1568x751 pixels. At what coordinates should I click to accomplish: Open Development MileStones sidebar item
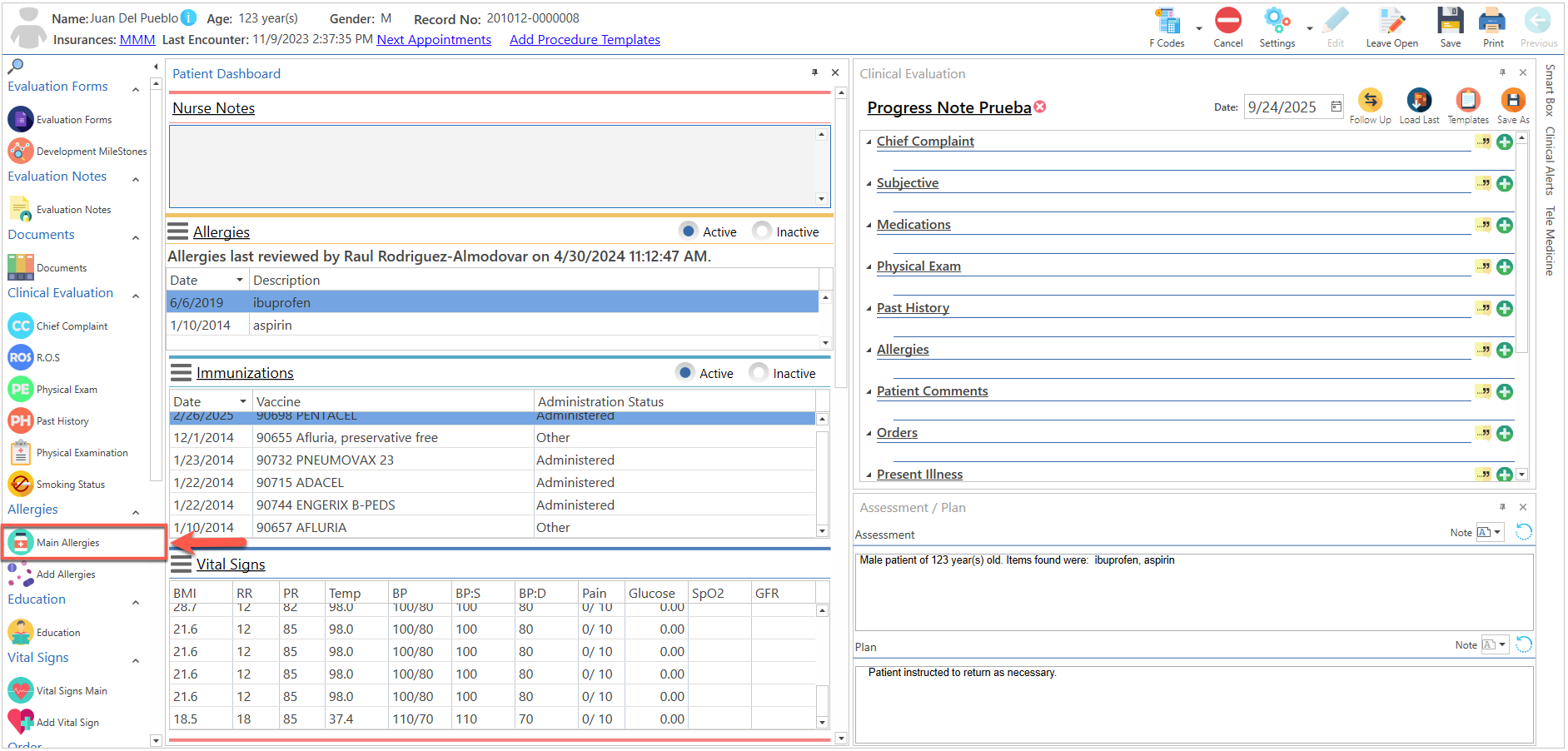(77, 151)
